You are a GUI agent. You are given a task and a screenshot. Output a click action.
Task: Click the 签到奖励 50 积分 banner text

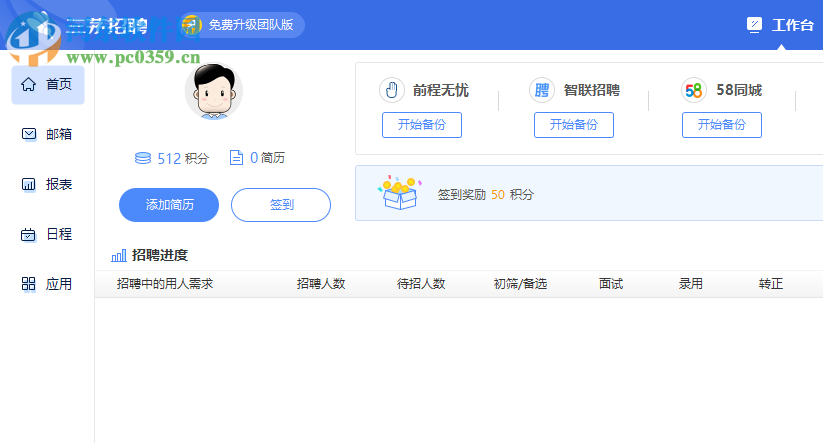(486, 195)
